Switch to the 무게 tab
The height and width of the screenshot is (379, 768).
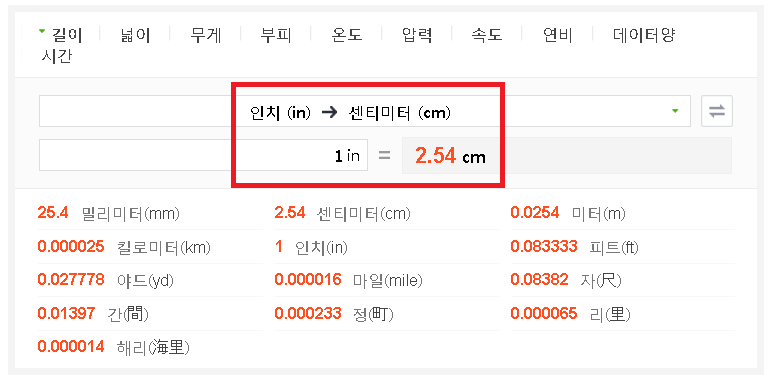(206, 35)
